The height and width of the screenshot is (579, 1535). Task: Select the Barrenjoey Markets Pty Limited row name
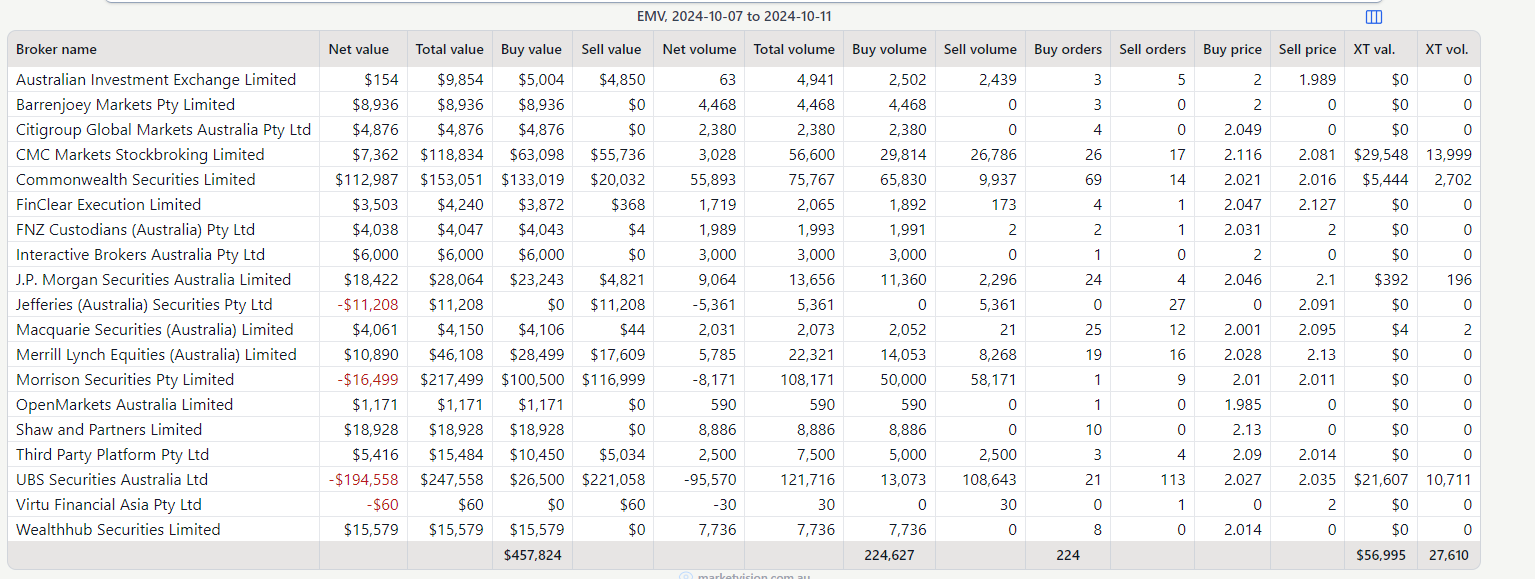pos(125,105)
